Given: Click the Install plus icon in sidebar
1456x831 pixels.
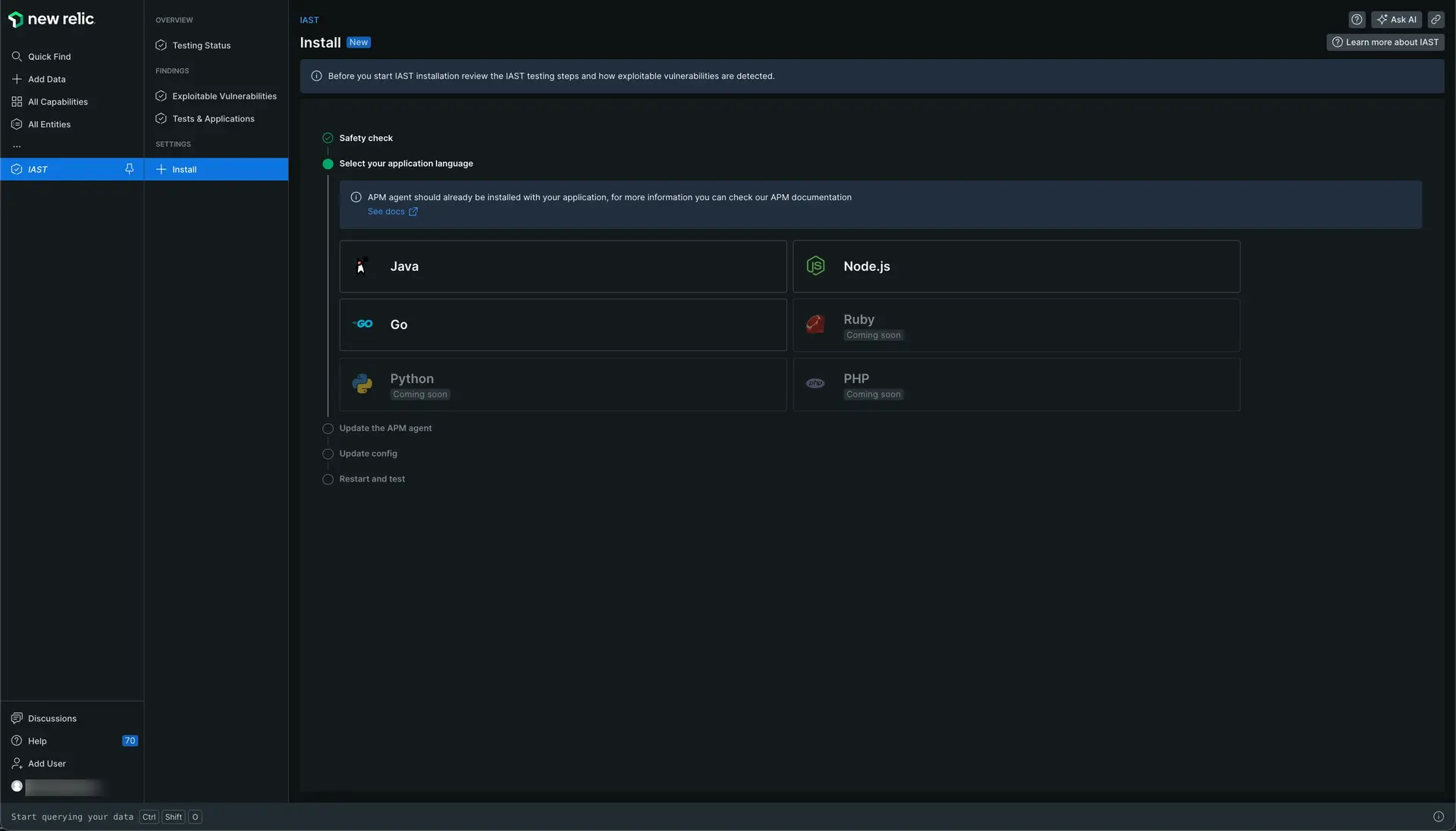Looking at the screenshot, I should tap(160, 169).
